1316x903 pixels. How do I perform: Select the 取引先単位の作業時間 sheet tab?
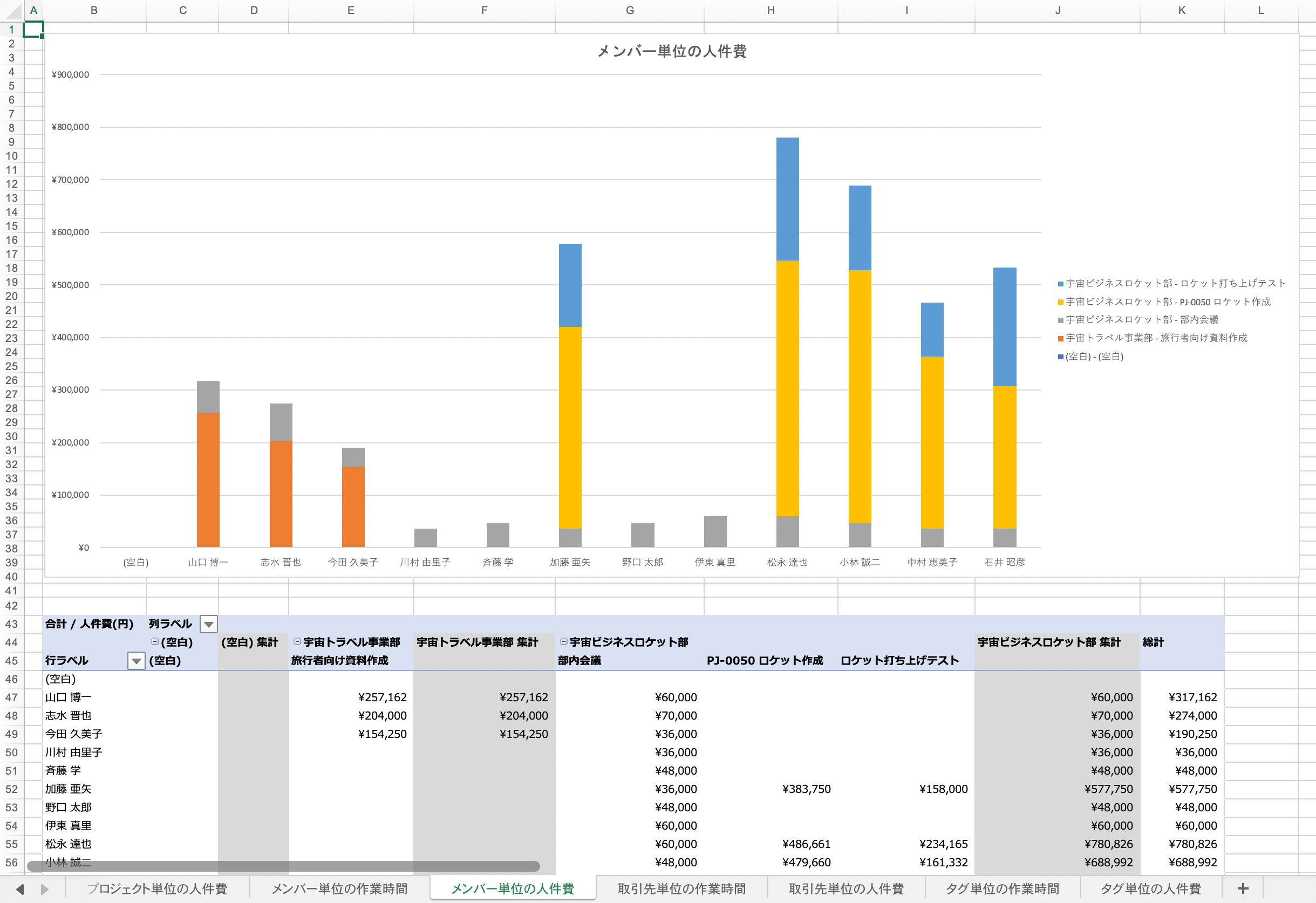pos(681,889)
